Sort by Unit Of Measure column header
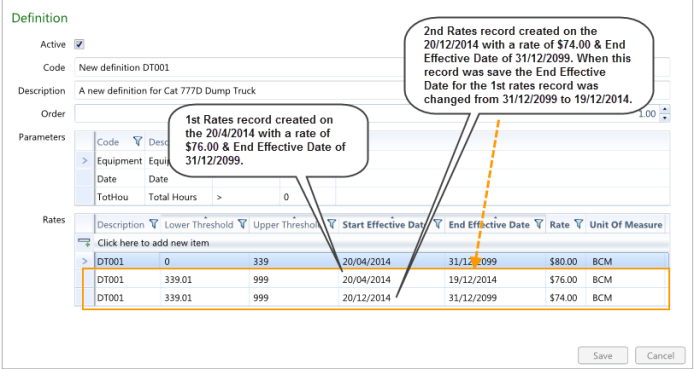This screenshot has width=694, height=369. click(x=626, y=225)
